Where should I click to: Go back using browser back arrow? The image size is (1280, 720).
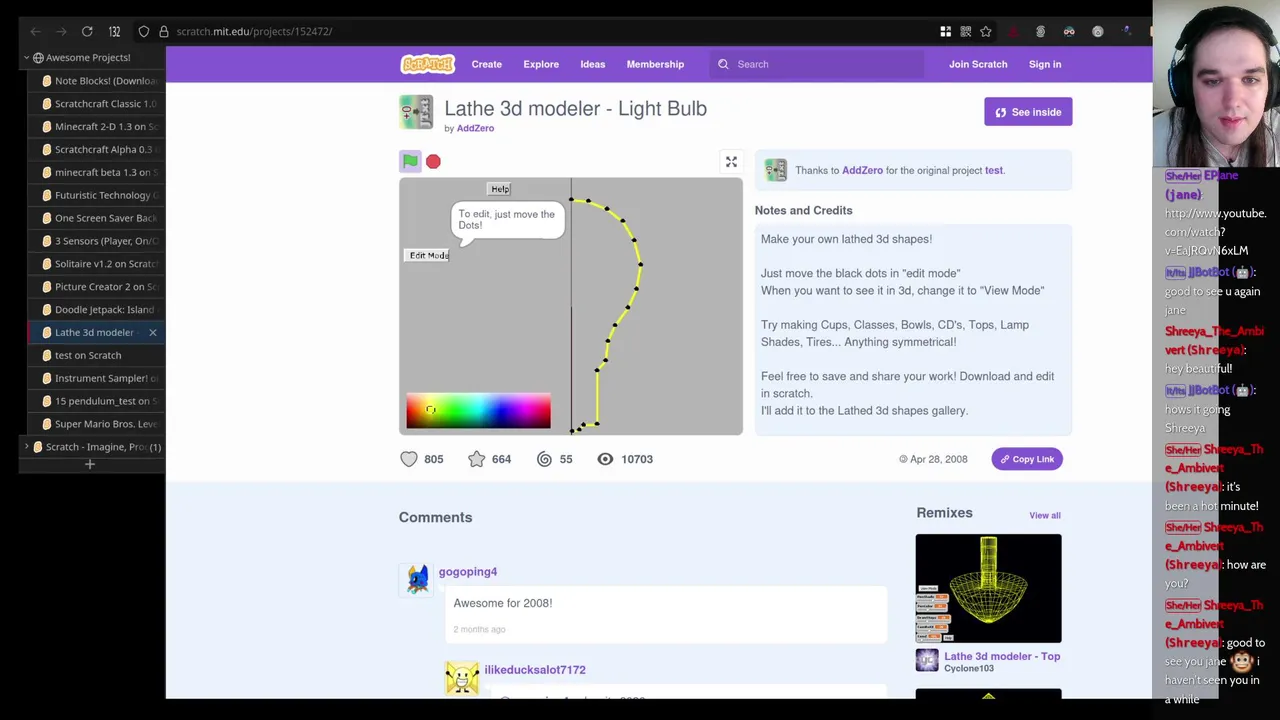click(35, 31)
